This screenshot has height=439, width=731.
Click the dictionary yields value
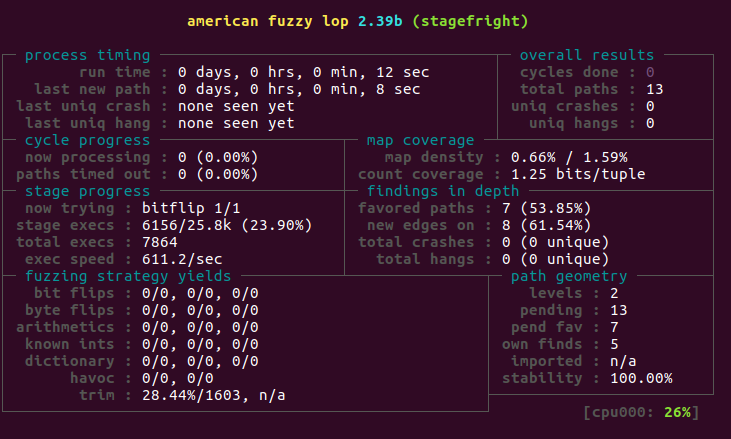click(x=200, y=361)
